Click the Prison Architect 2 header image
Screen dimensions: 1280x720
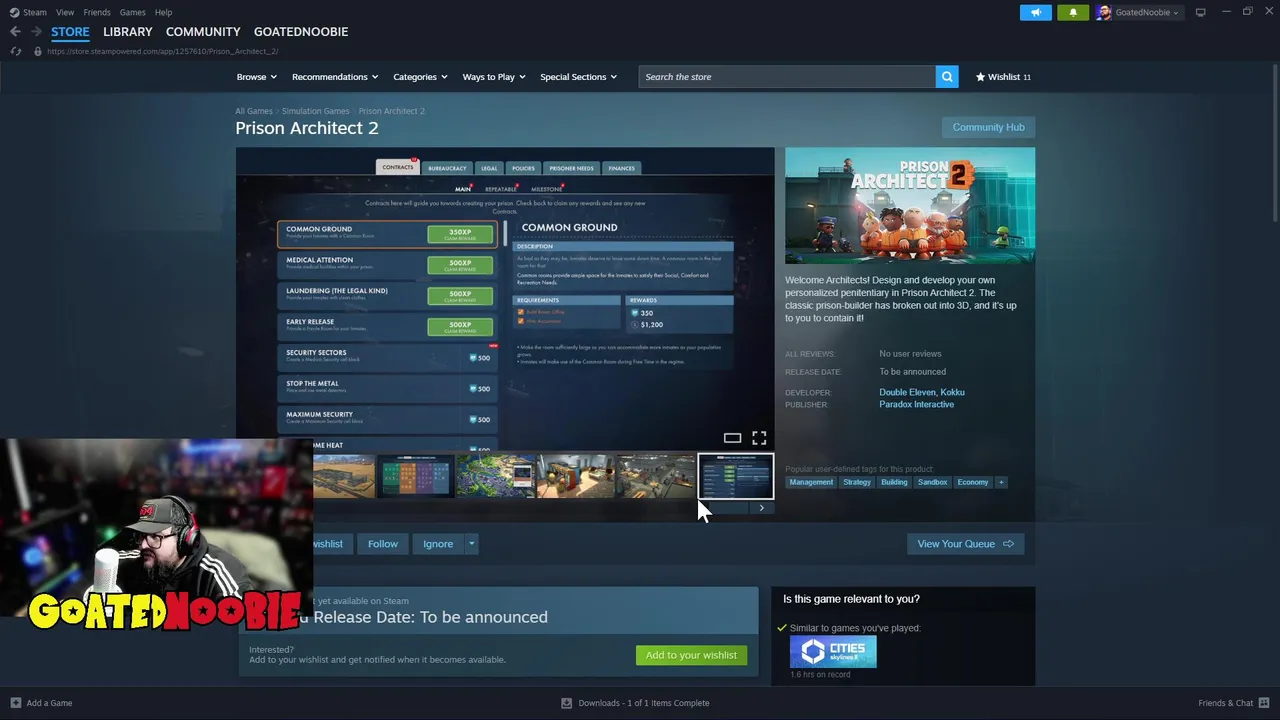click(x=910, y=206)
